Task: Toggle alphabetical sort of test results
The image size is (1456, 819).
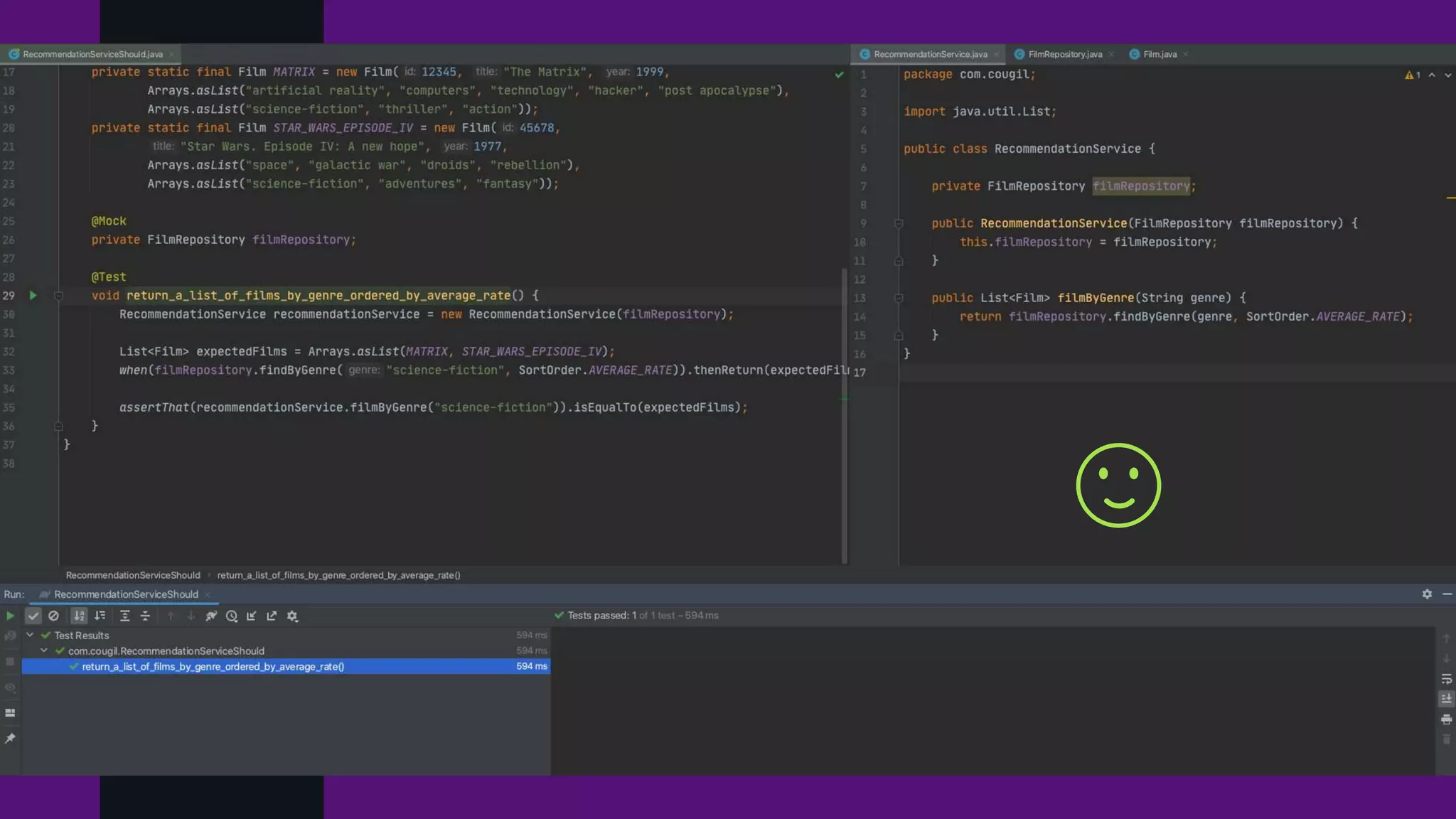Action: click(79, 616)
